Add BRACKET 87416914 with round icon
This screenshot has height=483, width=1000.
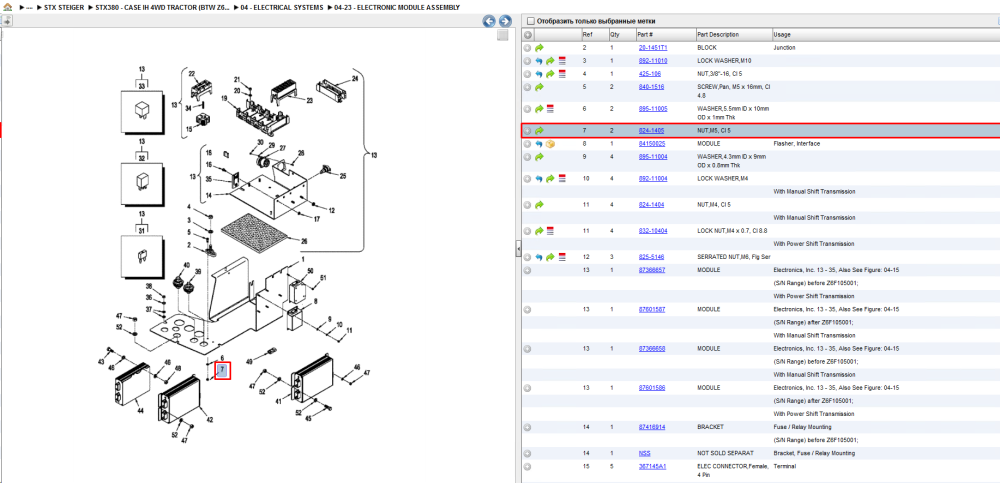pyautogui.click(x=527, y=427)
